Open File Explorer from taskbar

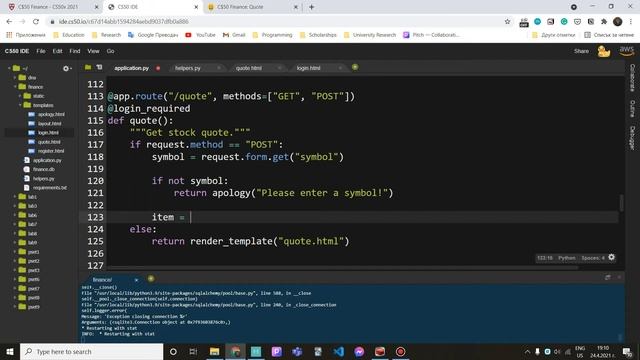[214, 351]
